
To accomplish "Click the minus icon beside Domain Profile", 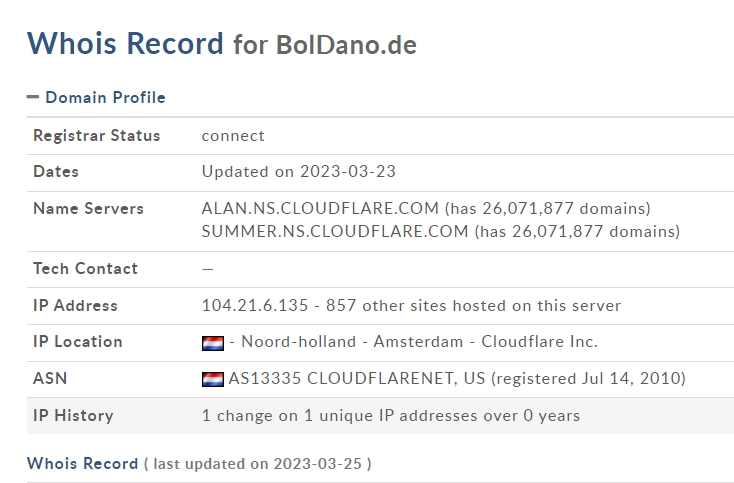I will coord(33,97).
